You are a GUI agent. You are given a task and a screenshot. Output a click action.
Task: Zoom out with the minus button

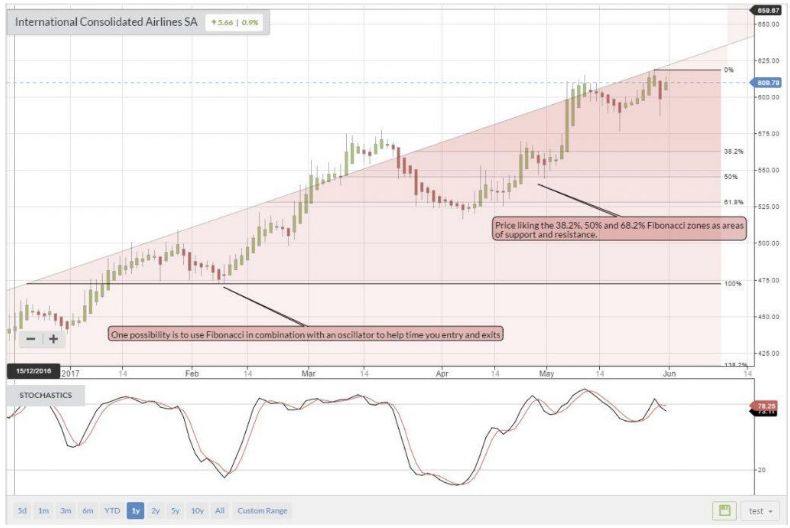point(31,339)
